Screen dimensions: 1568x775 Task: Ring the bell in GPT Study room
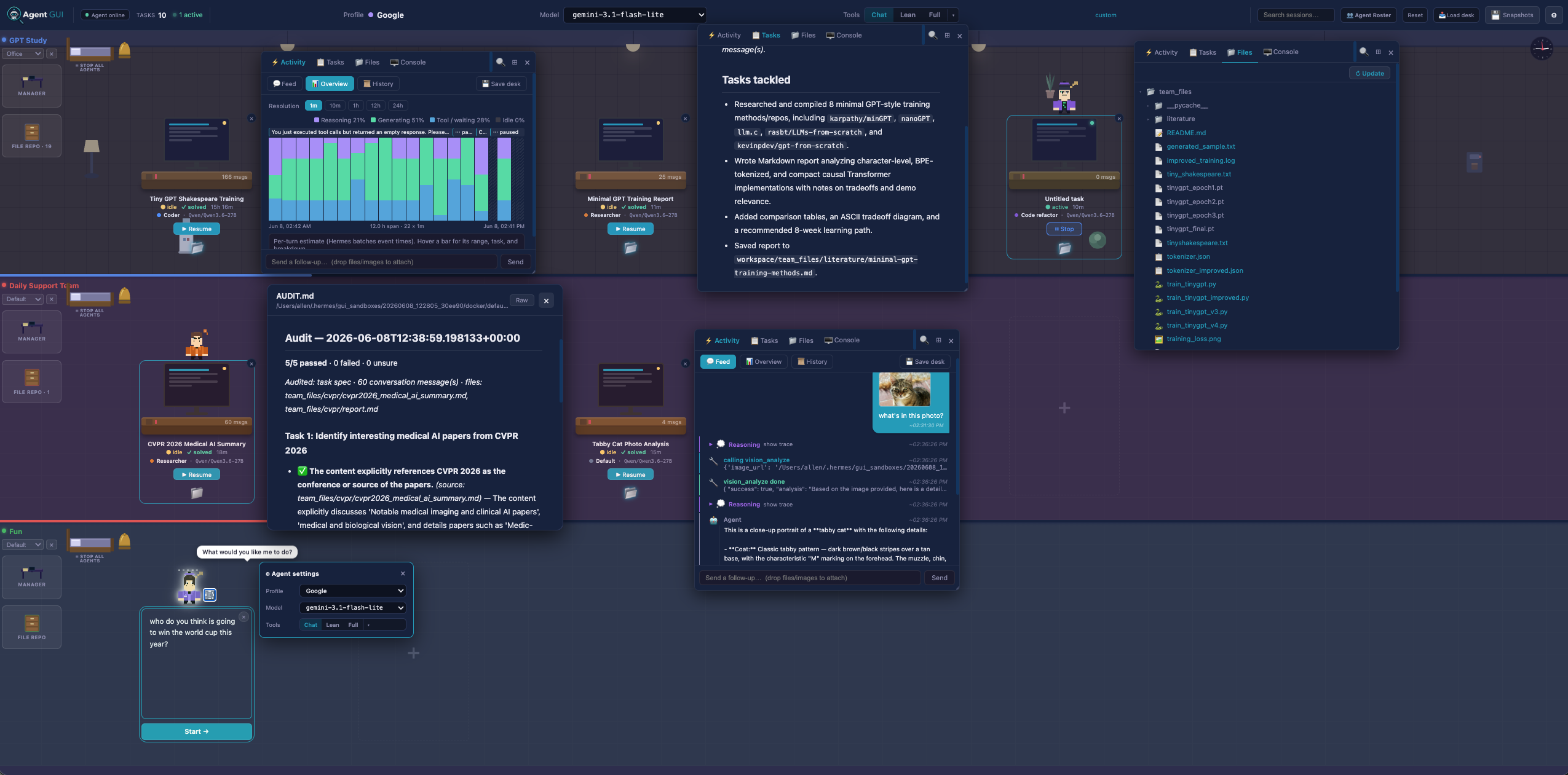(x=125, y=50)
